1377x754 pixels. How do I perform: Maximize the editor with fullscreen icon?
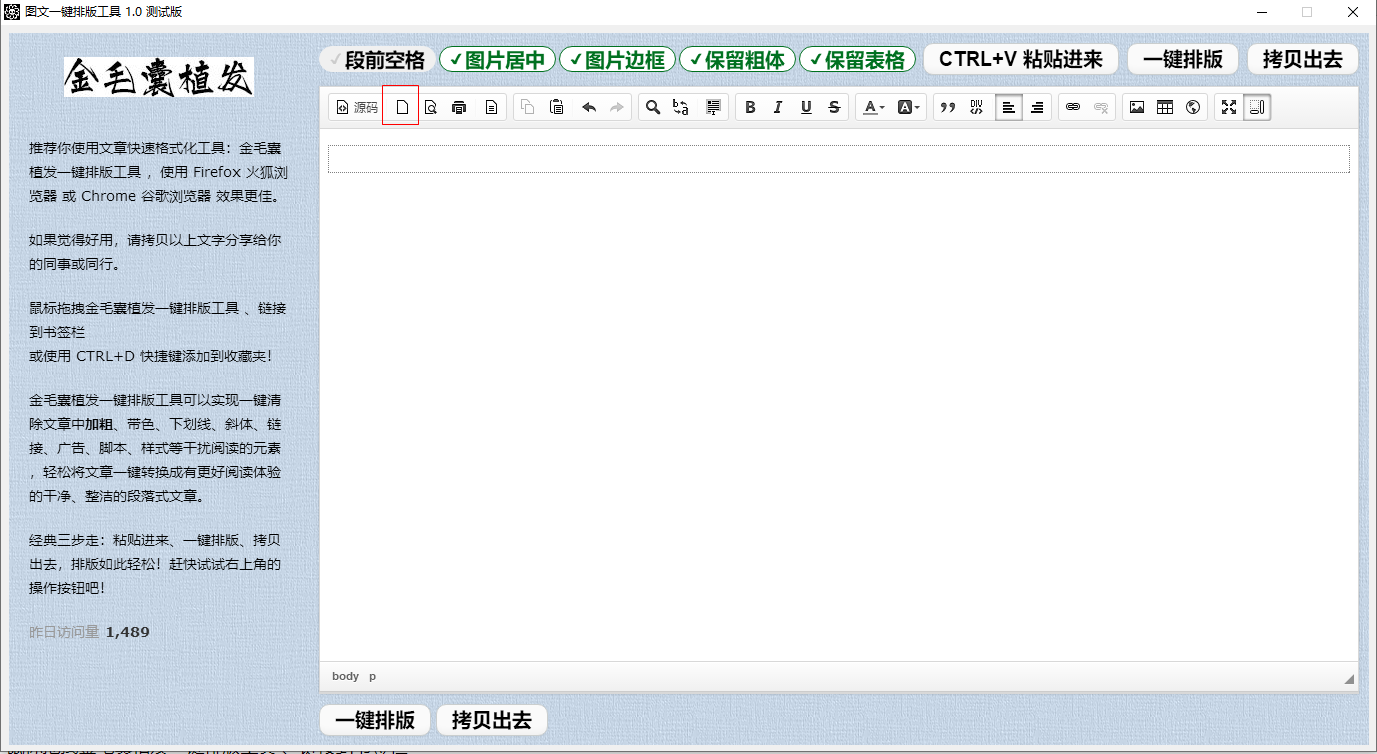(x=1229, y=107)
